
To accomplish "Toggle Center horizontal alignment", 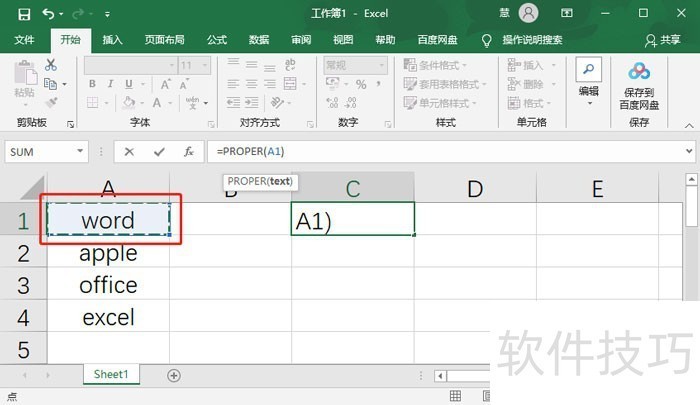I will (x=251, y=84).
